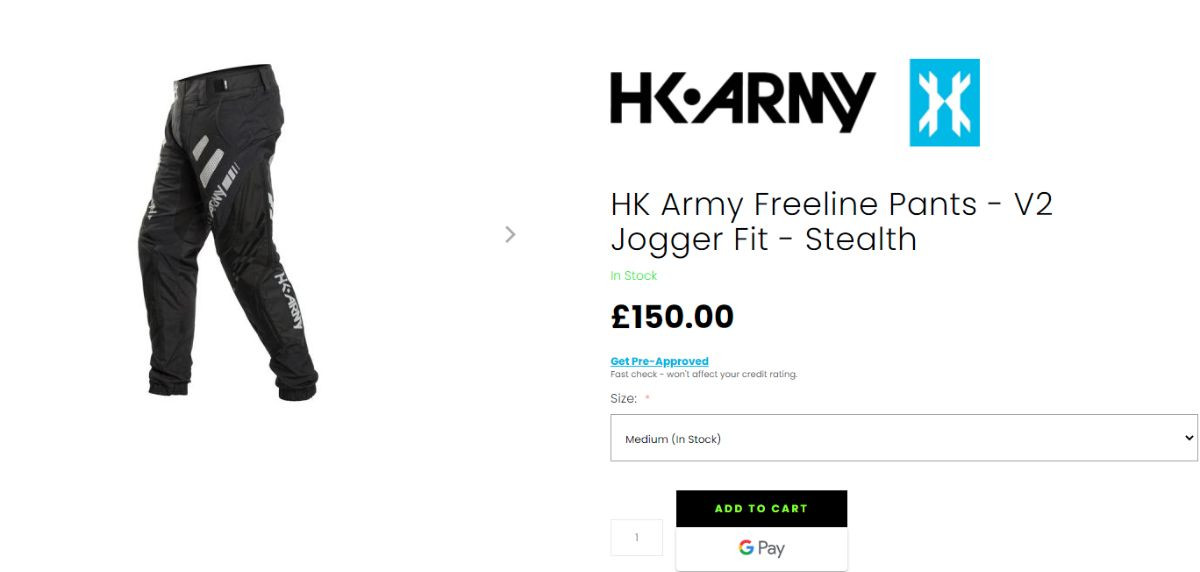Click the £150.00 price

pyautogui.click(x=672, y=317)
